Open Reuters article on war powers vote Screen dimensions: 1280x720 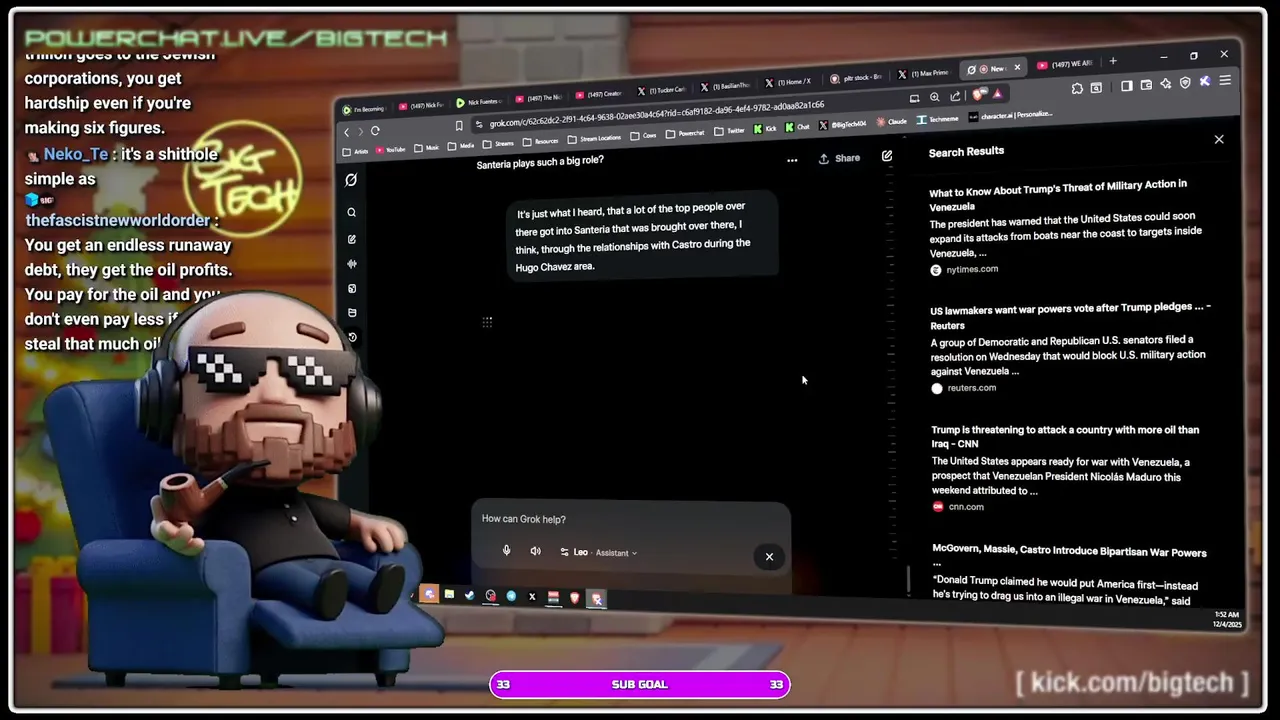click(1070, 316)
